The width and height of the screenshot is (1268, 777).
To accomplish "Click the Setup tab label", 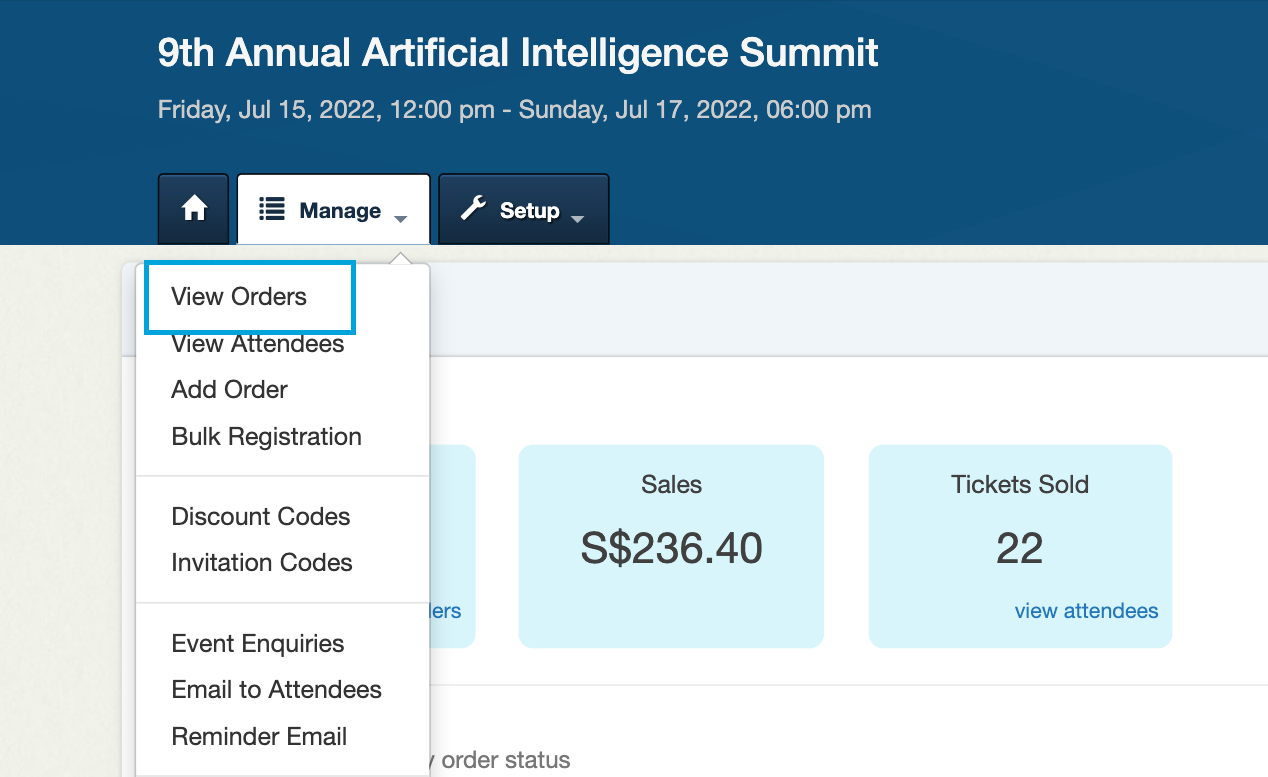I will click(529, 210).
